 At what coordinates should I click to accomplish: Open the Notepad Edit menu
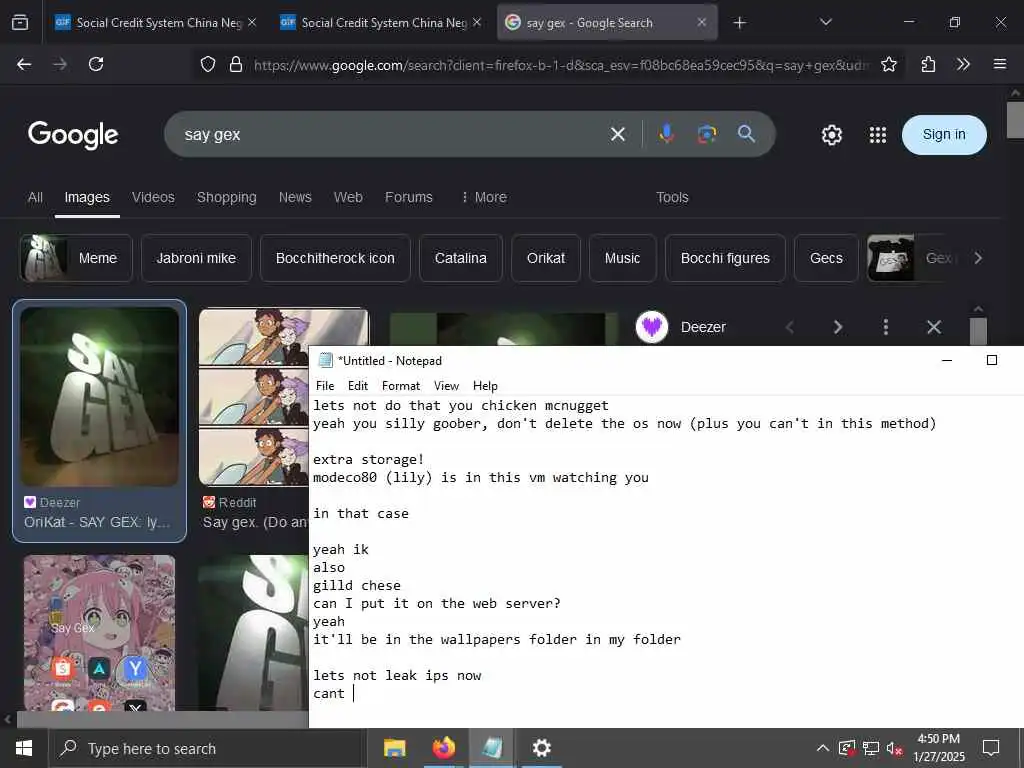[x=358, y=386]
